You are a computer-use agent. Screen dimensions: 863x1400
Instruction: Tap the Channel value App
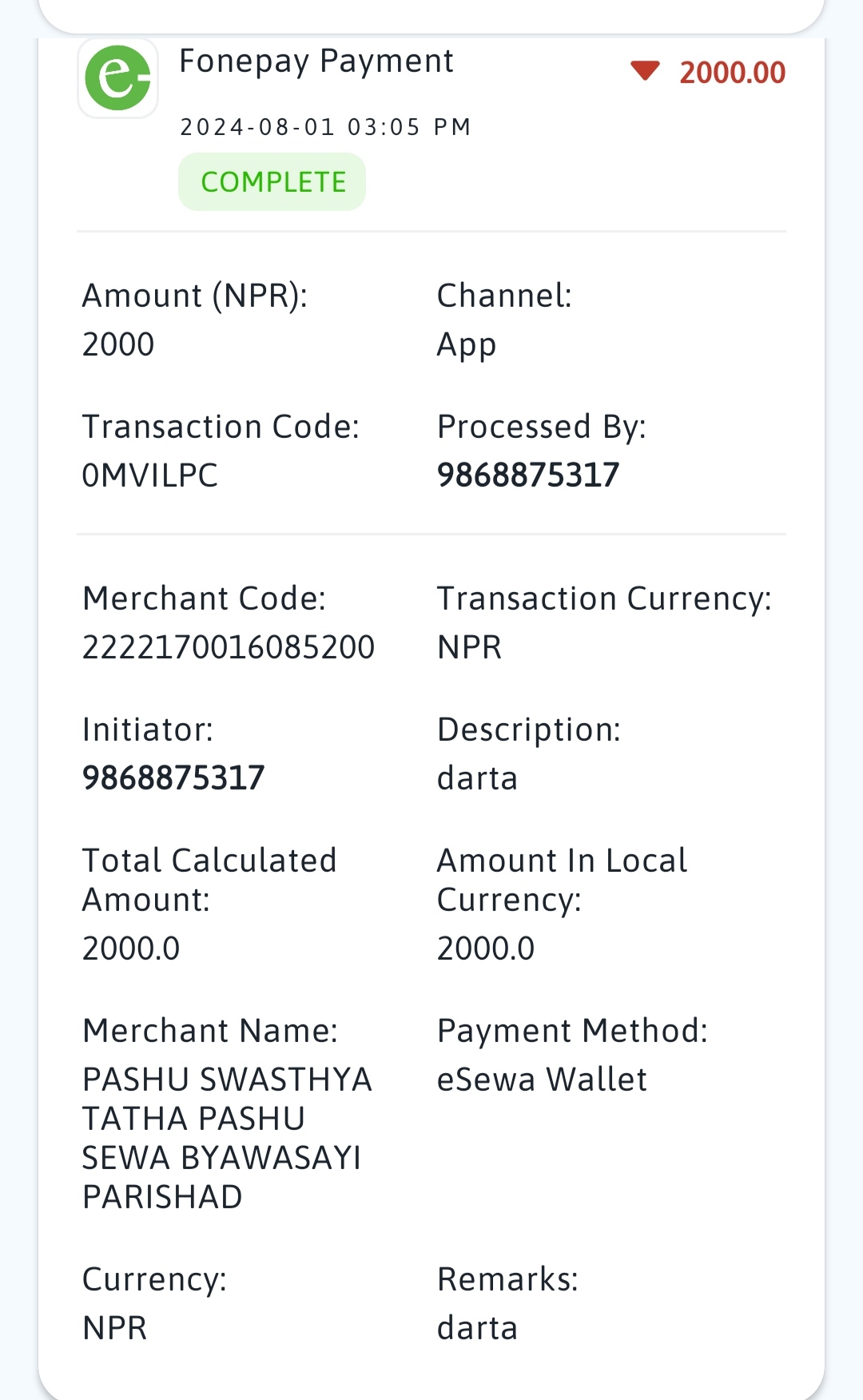pos(467,346)
